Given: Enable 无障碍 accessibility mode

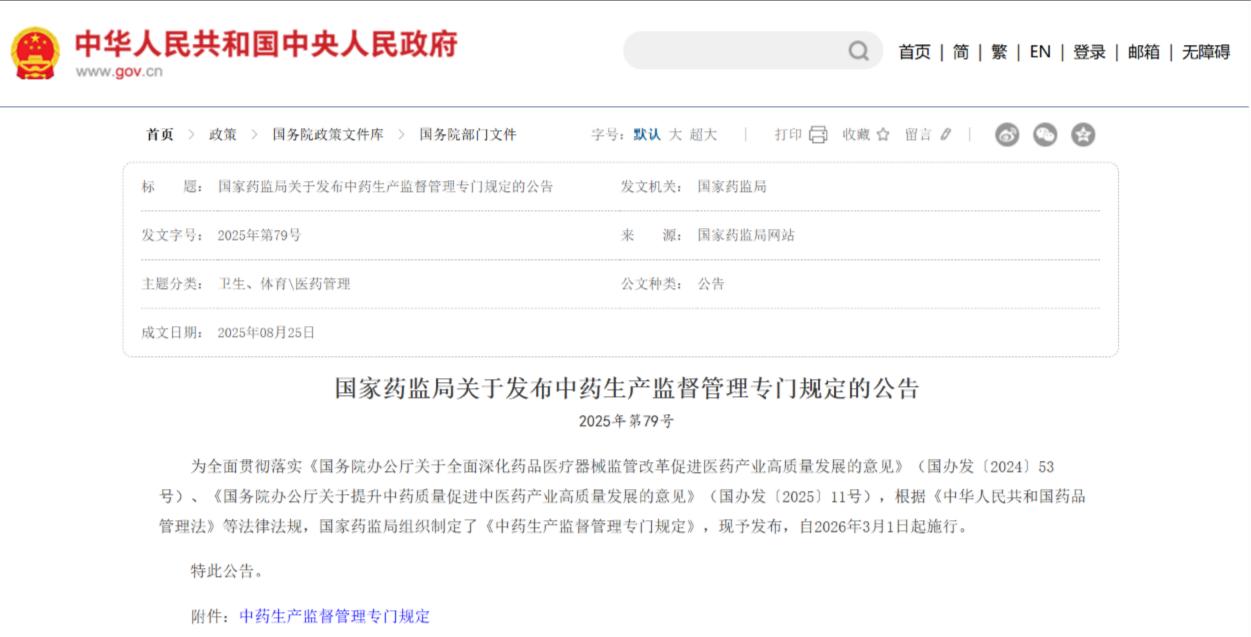Looking at the screenshot, I should (x=1206, y=52).
